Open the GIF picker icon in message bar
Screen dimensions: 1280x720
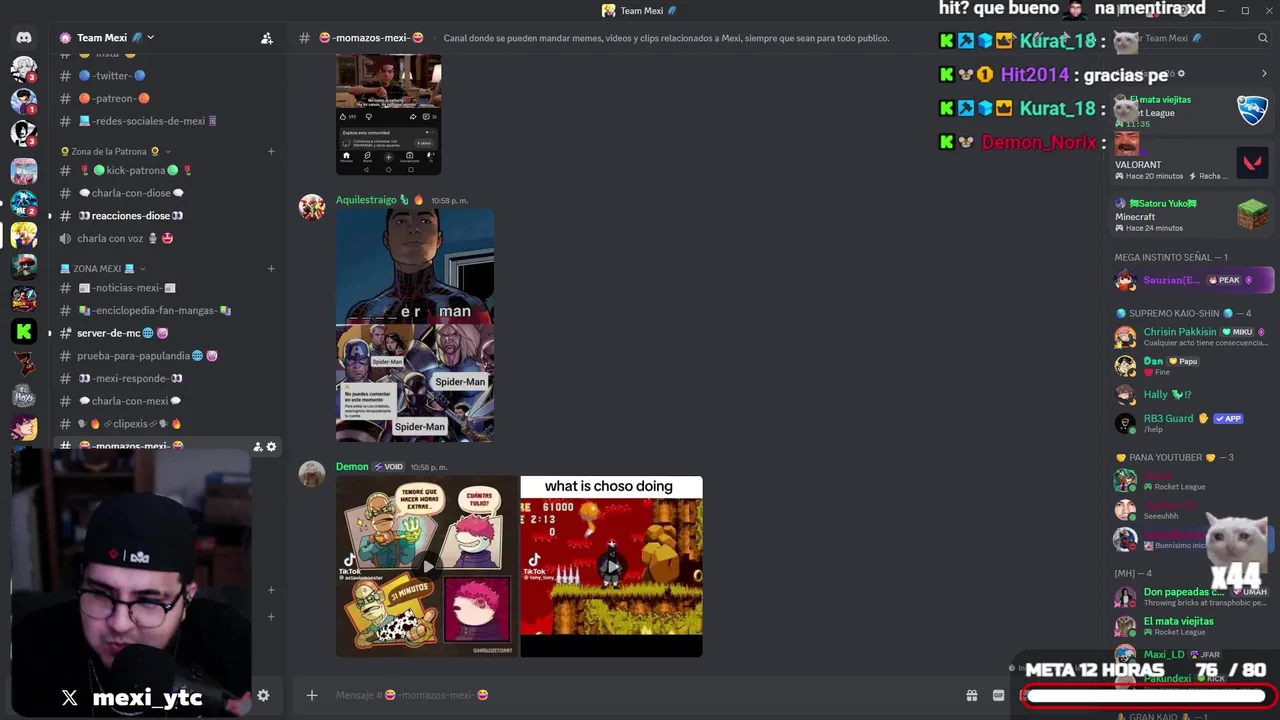tap(998, 695)
